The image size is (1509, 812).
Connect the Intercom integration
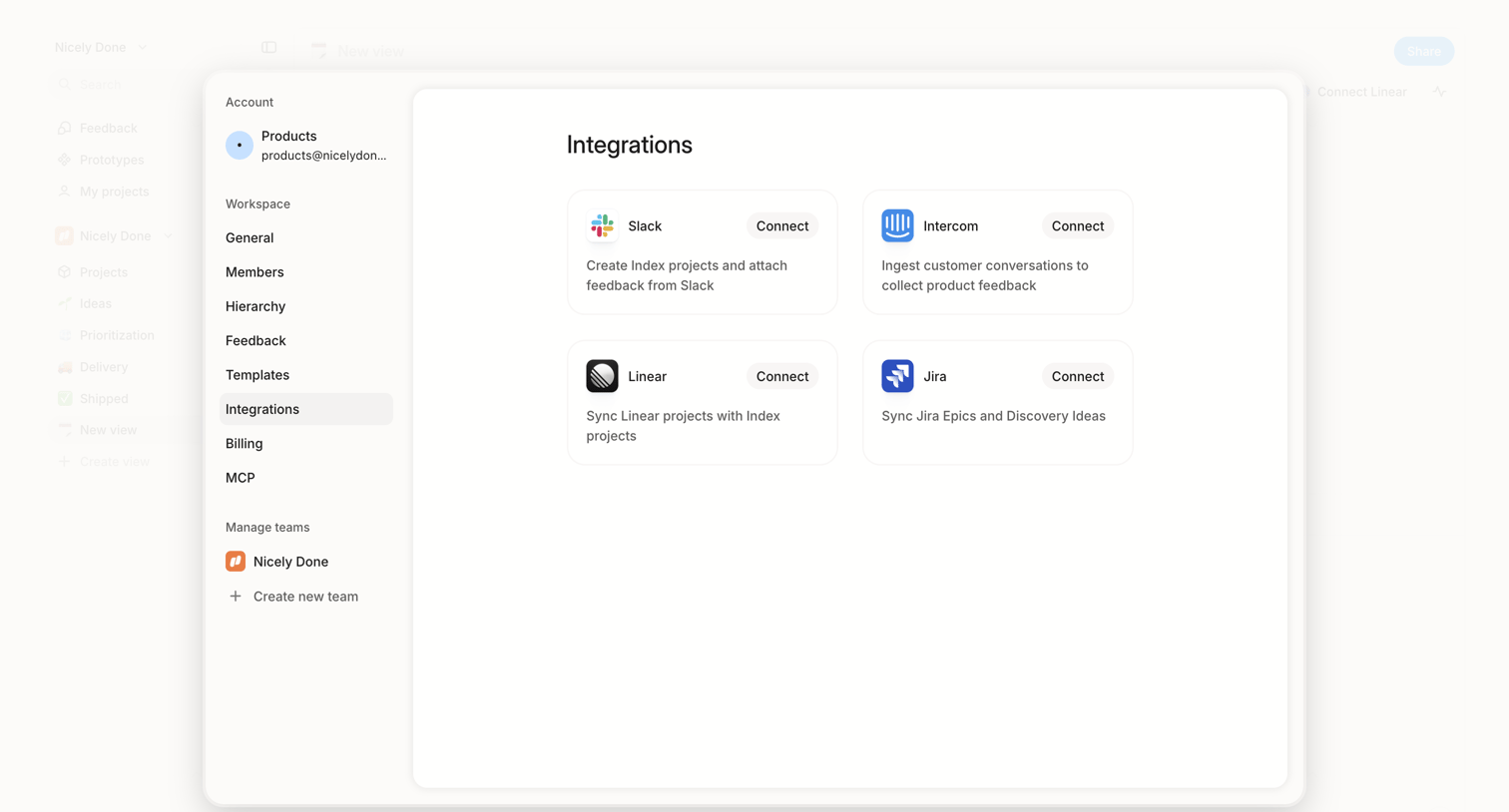click(1078, 226)
